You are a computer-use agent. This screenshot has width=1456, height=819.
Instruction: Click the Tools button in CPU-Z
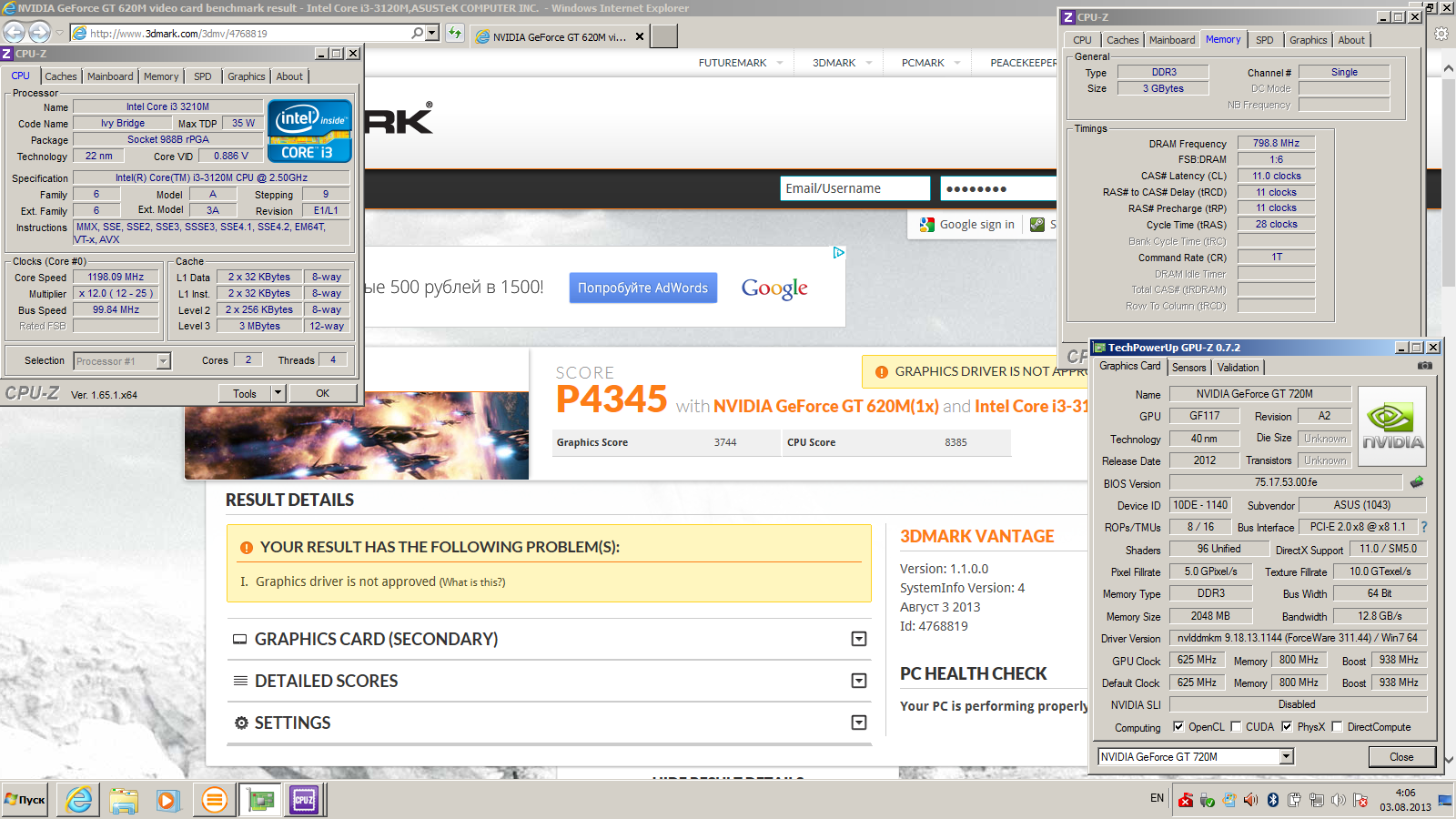245,393
